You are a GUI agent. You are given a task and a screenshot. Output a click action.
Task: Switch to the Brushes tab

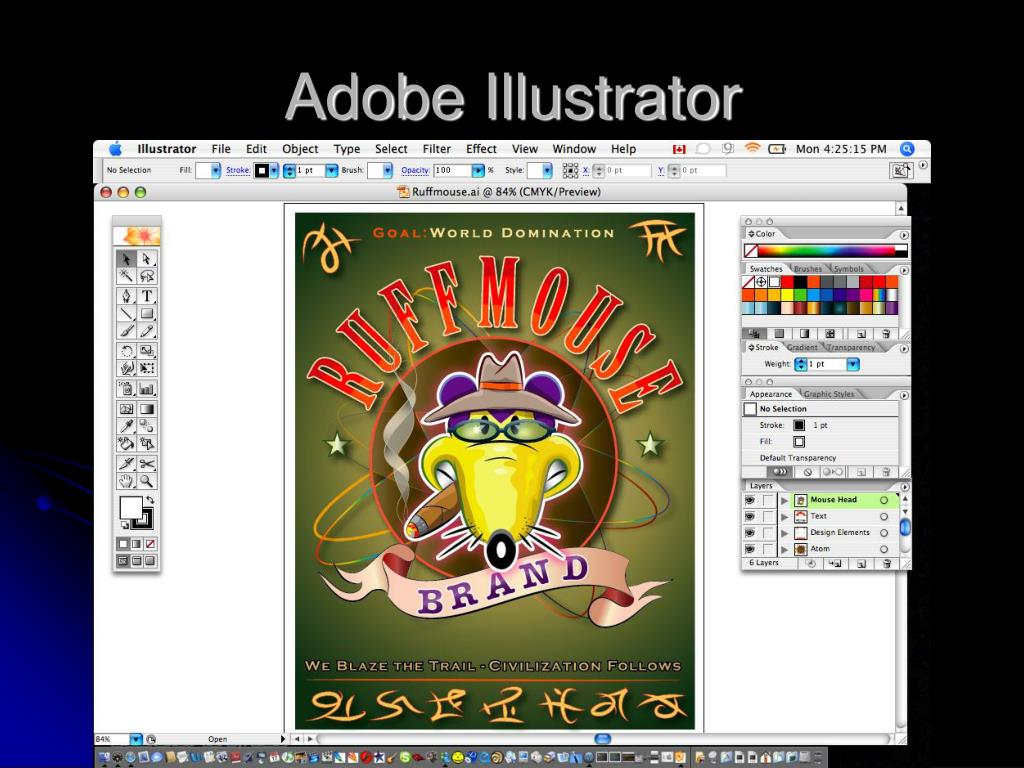pyautogui.click(x=808, y=269)
